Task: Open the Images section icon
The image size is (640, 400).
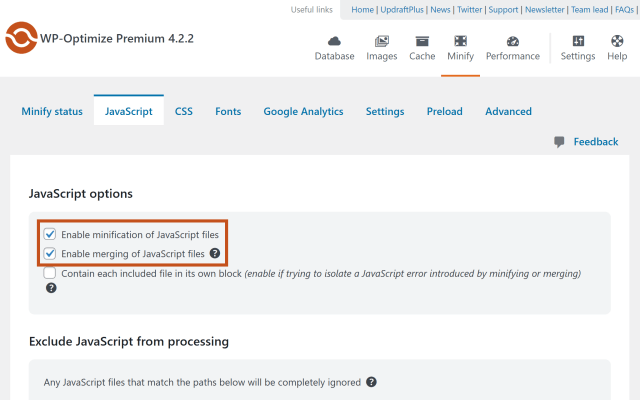Action: (x=382, y=41)
